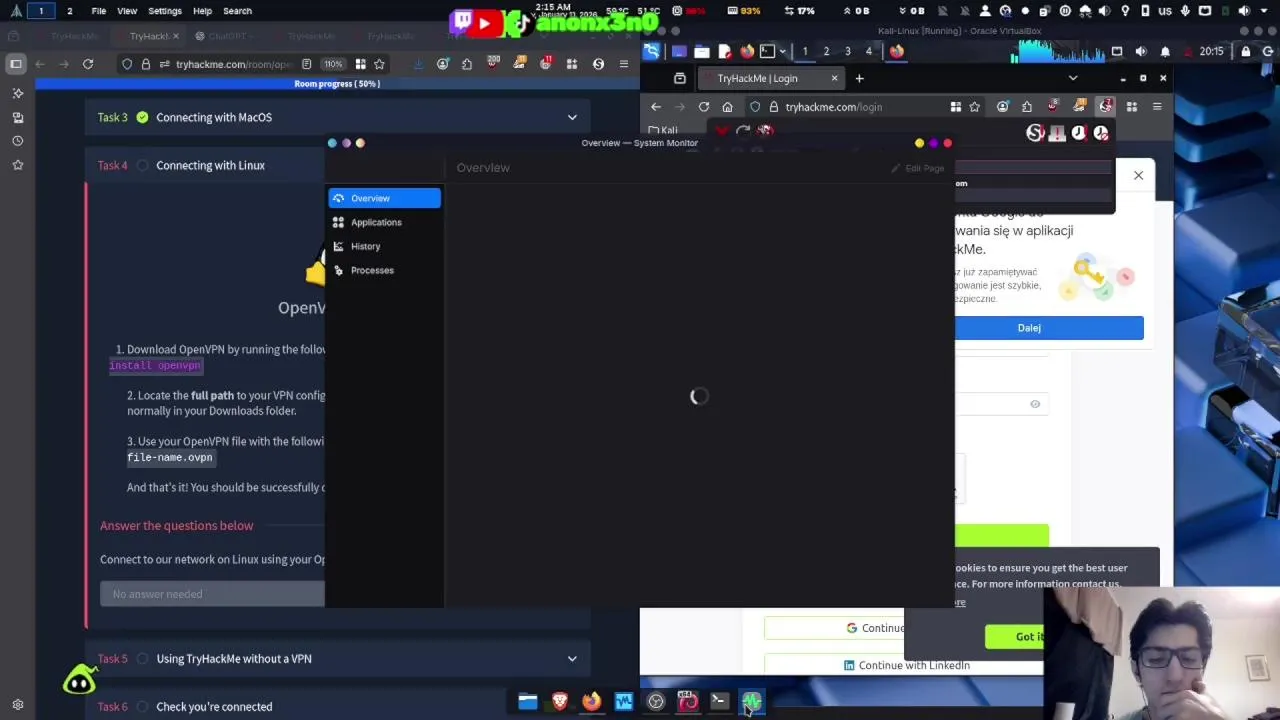The image size is (1280, 720).
Task: Launch Brave browser from the dock
Action: [559, 702]
